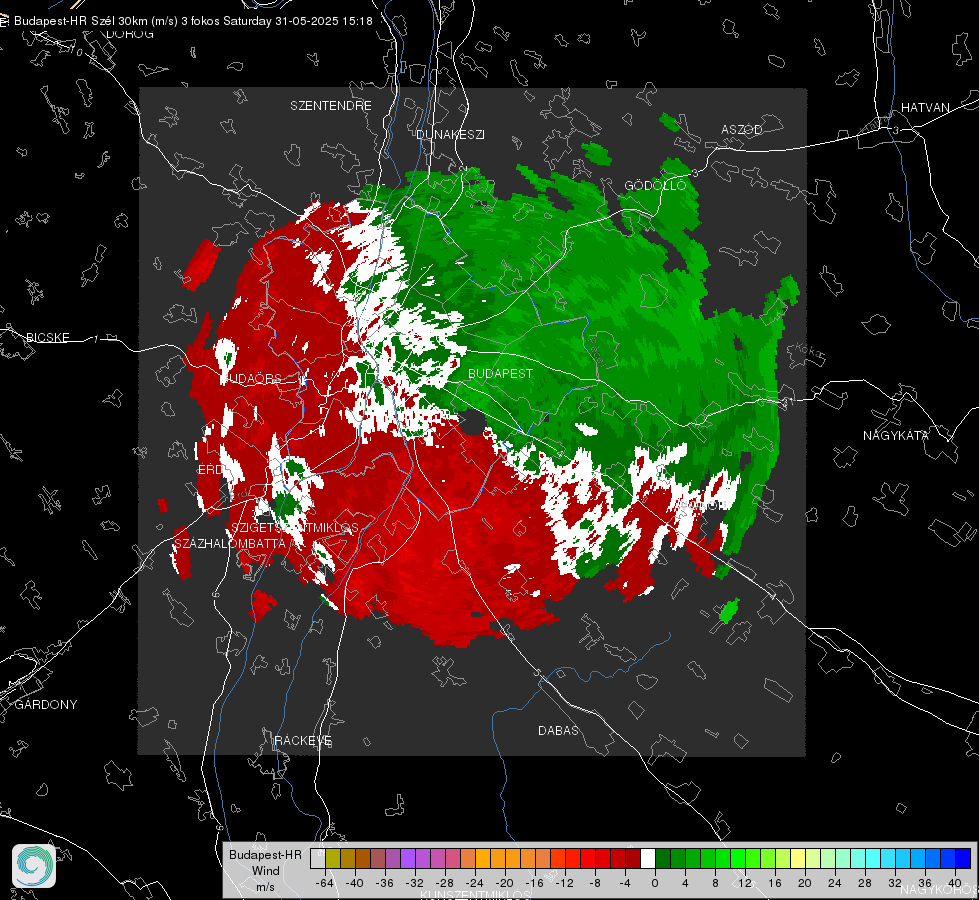Image resolution: width=979 pixels, height=900 pixels.
Task: Select the white zero-velocity legend swatch
Action: (x=648, y=859)
